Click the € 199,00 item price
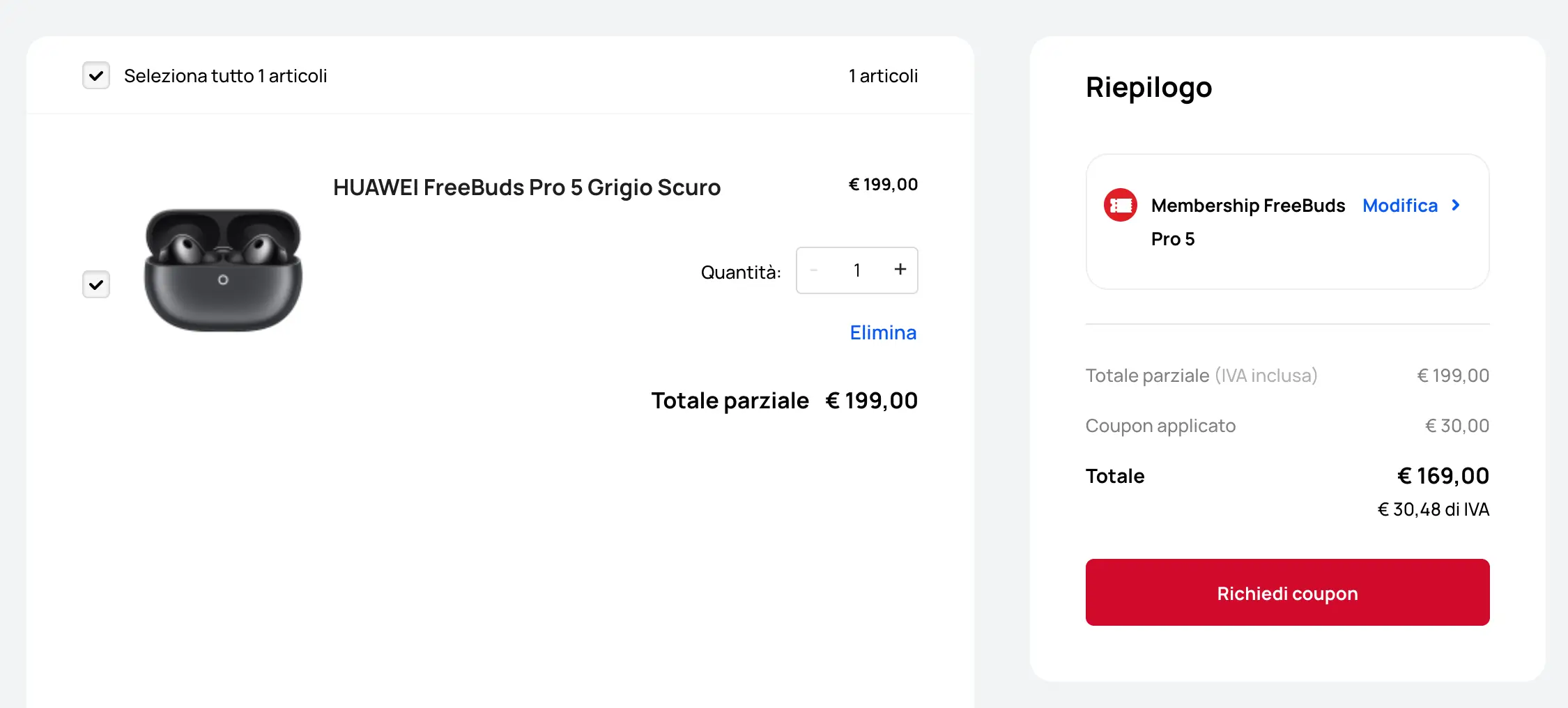 (883, 185)
